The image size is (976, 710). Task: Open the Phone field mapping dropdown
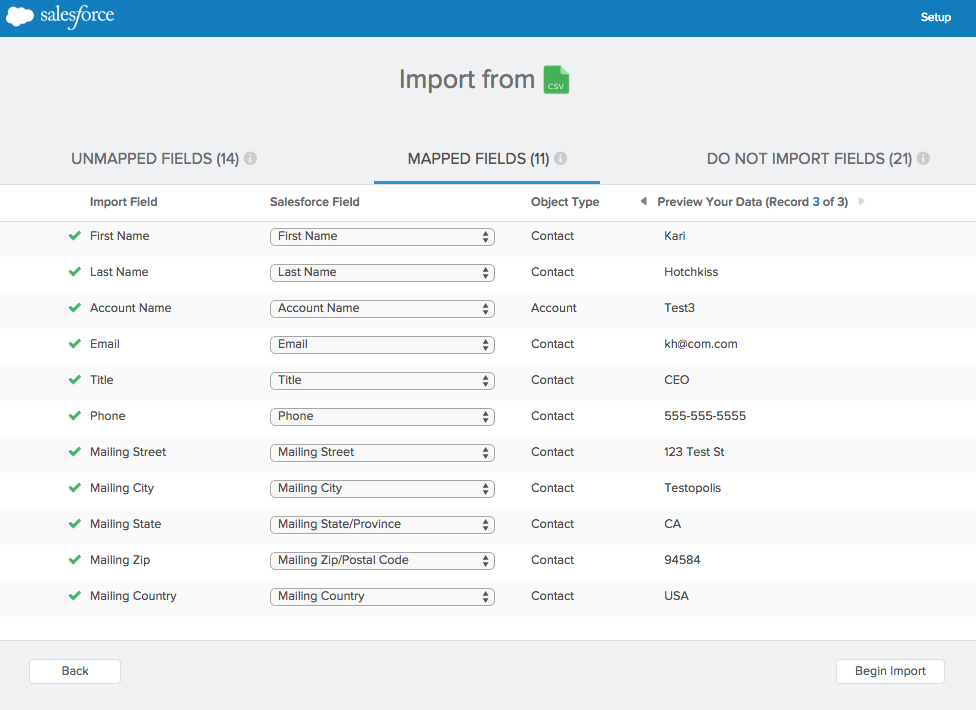pos(382,417)
